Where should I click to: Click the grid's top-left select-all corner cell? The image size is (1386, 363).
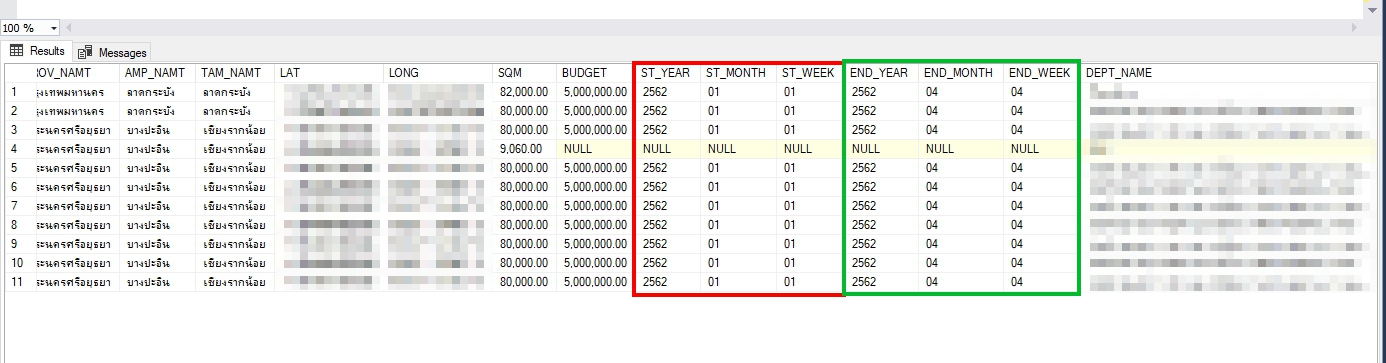click(20, 73)
